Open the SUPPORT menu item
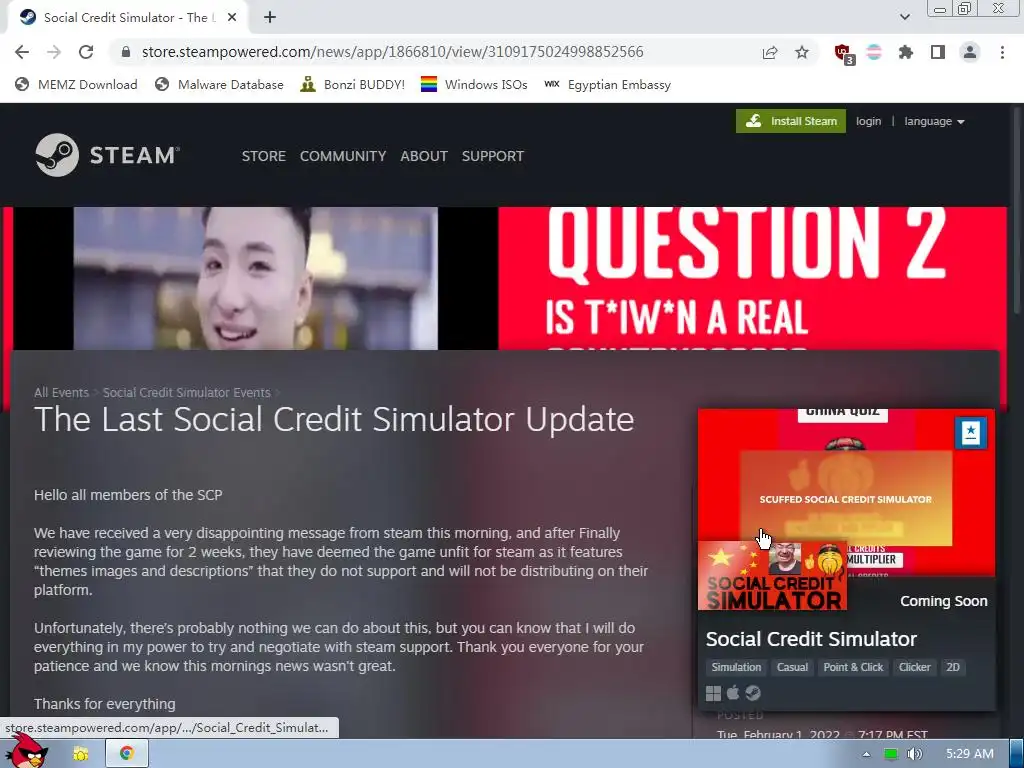Image resolution: width=1024 pixels, height=768 pixels. click(493, 156)
